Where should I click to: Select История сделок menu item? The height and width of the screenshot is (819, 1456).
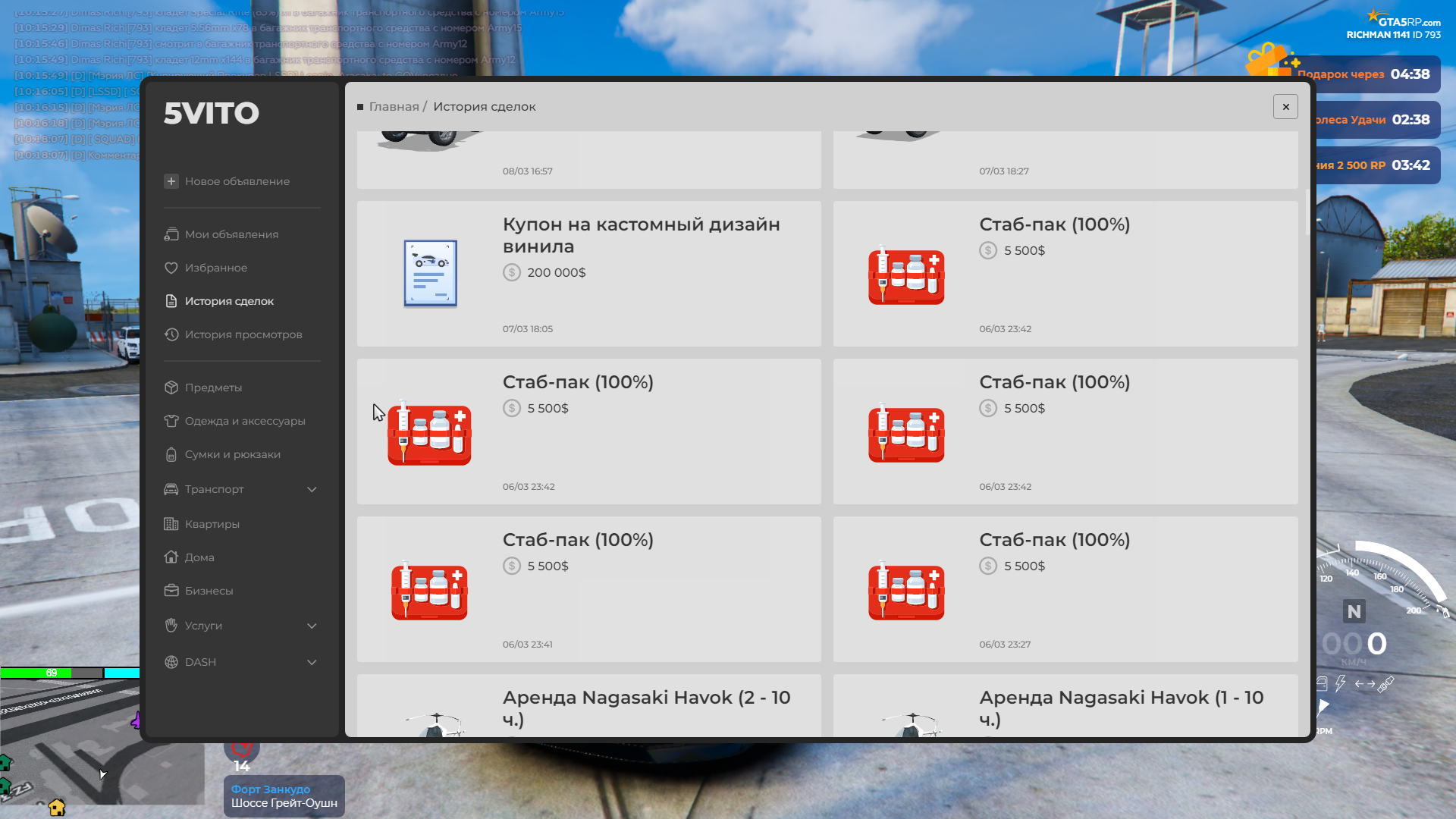tap(229, 301)
